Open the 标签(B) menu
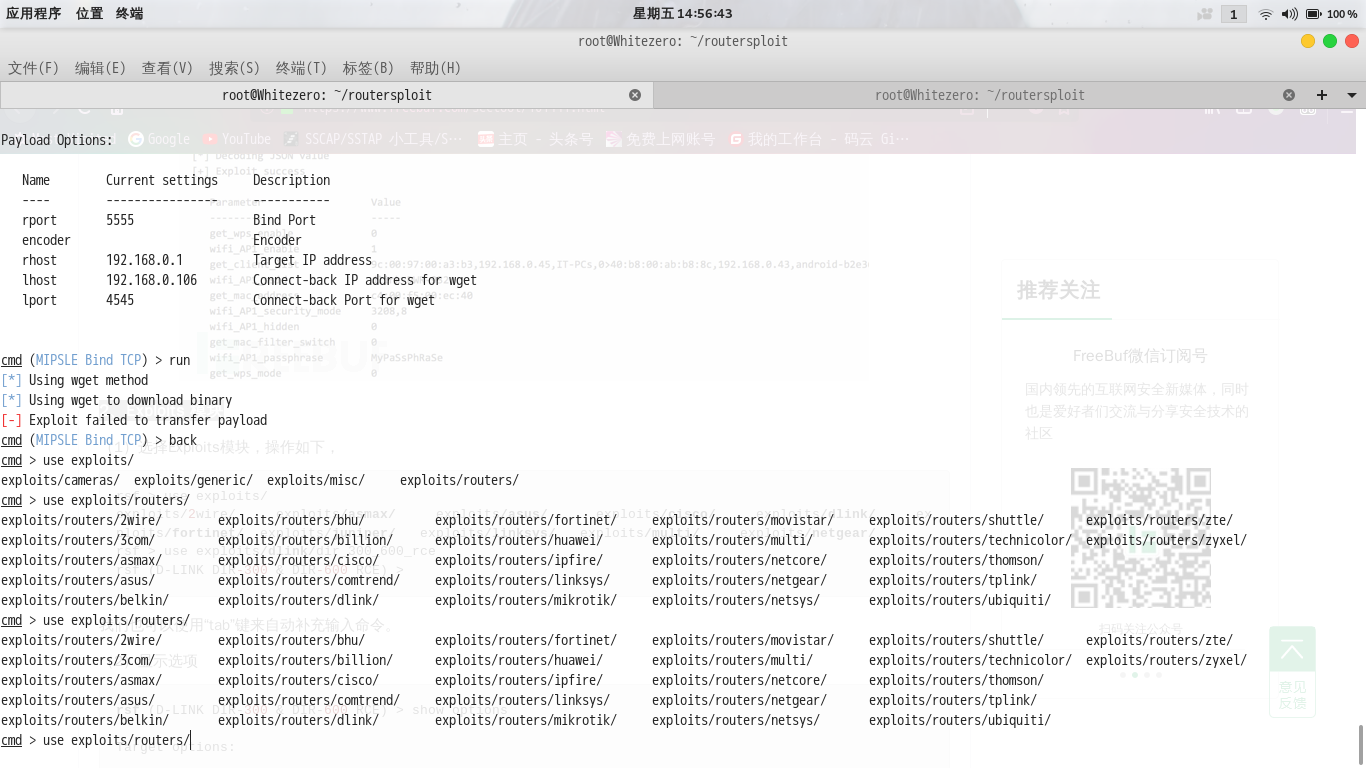The width and height of the screenshot is (1366, 768). click(x=368, y=68)
